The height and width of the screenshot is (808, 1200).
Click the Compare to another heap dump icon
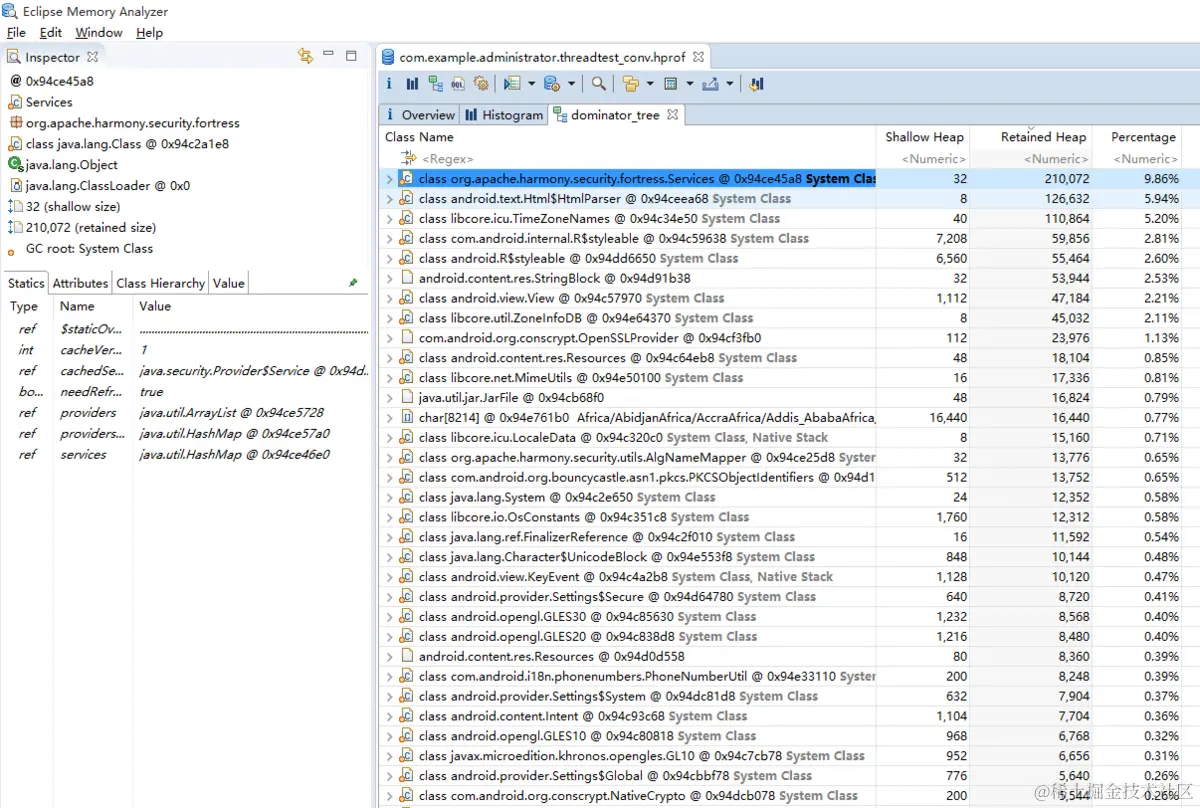[x=756, y=84]
